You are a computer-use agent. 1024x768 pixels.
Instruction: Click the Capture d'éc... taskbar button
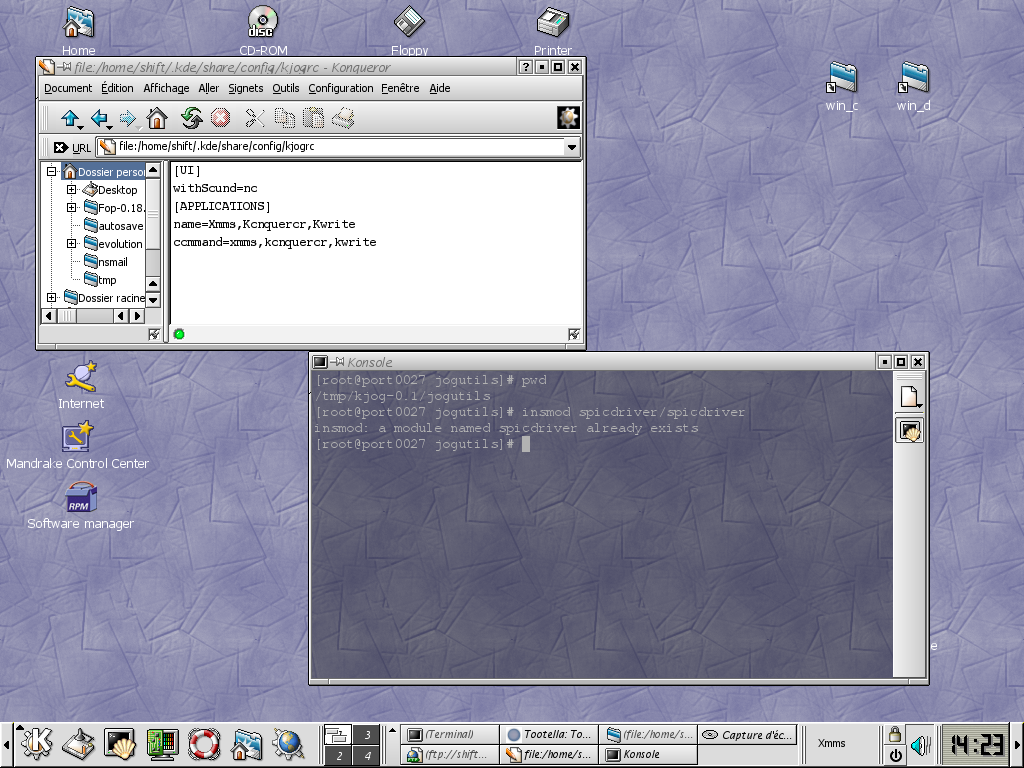pyautogui.click(x=747, y=735)
